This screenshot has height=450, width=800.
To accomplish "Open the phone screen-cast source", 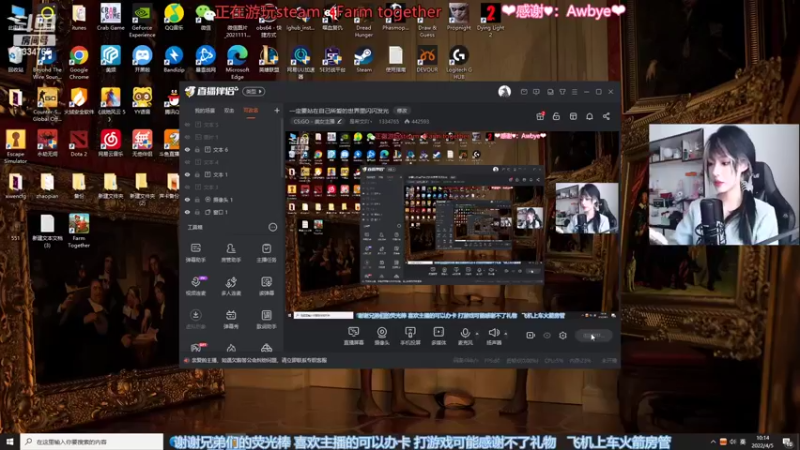I will [x=410, y=336].
